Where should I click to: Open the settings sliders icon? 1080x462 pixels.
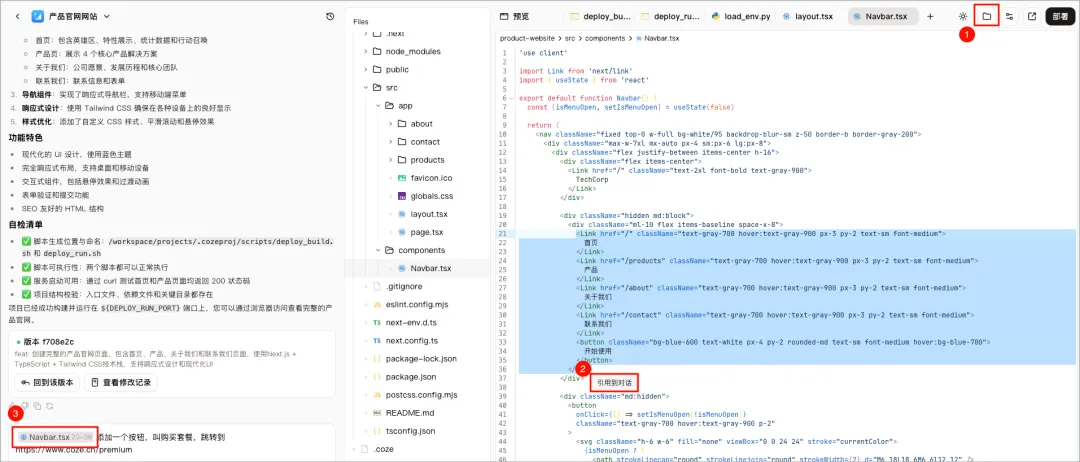click(x=1009, y=17)
